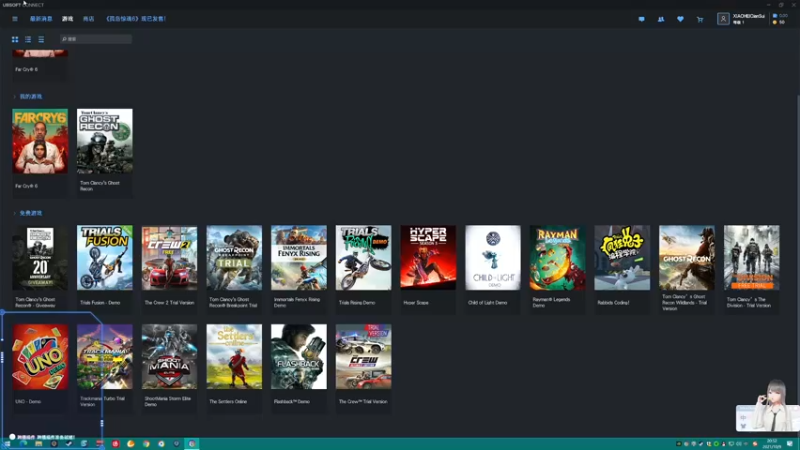This screenshot has width=800, height=450.
Task: Open The Settlers Online tile
Action: [234, 367]
